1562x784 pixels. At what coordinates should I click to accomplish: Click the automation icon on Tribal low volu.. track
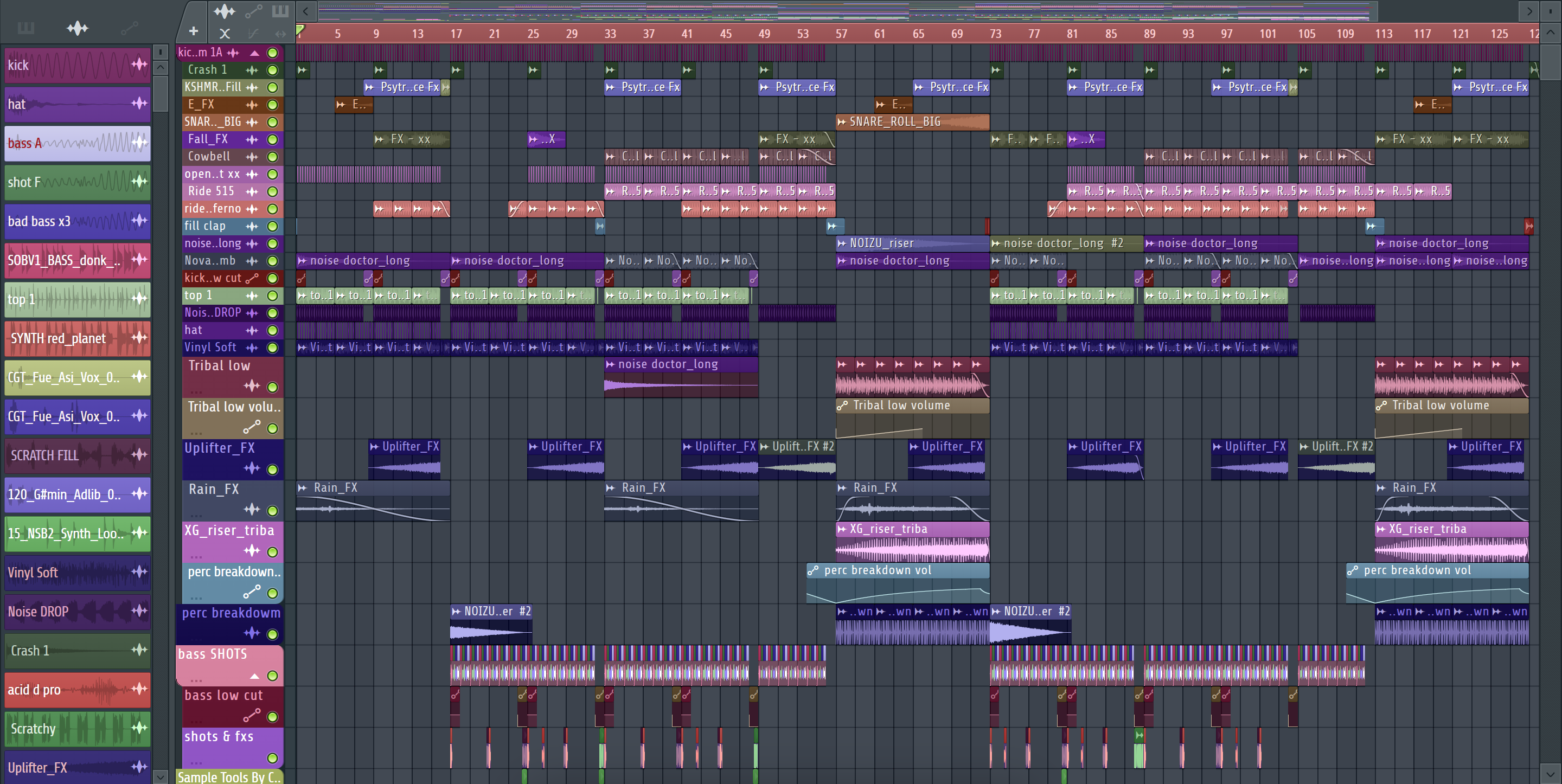[252, 427]
